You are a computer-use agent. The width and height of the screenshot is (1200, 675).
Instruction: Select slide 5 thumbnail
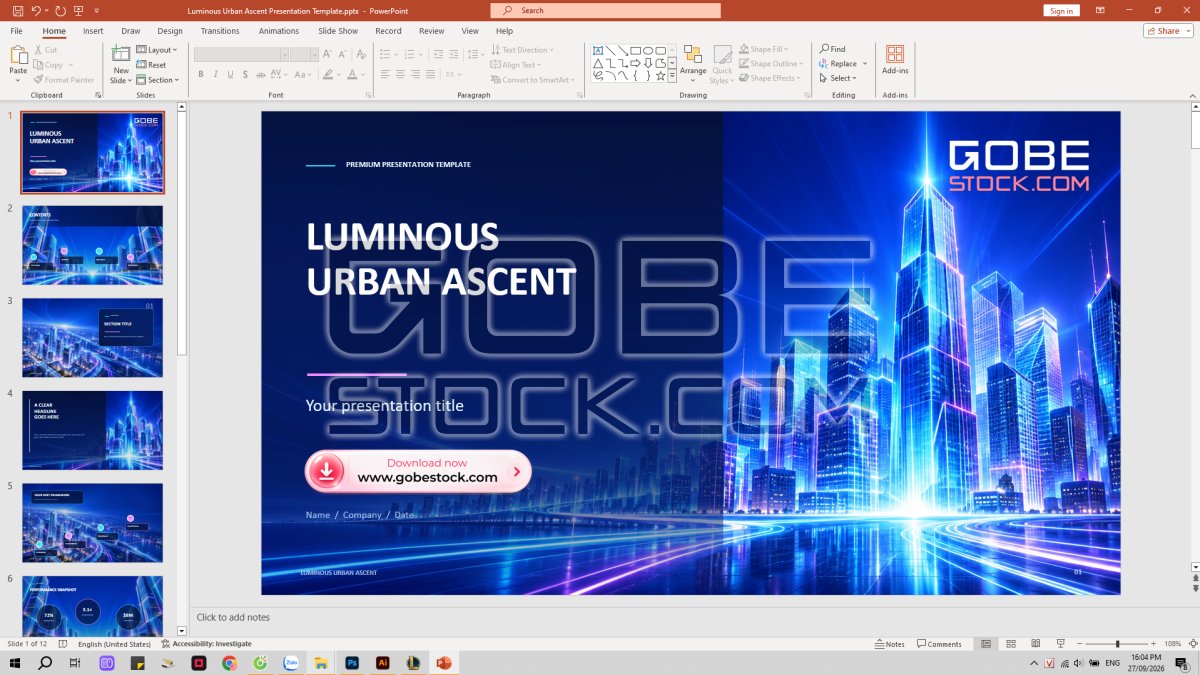(92, 523)
